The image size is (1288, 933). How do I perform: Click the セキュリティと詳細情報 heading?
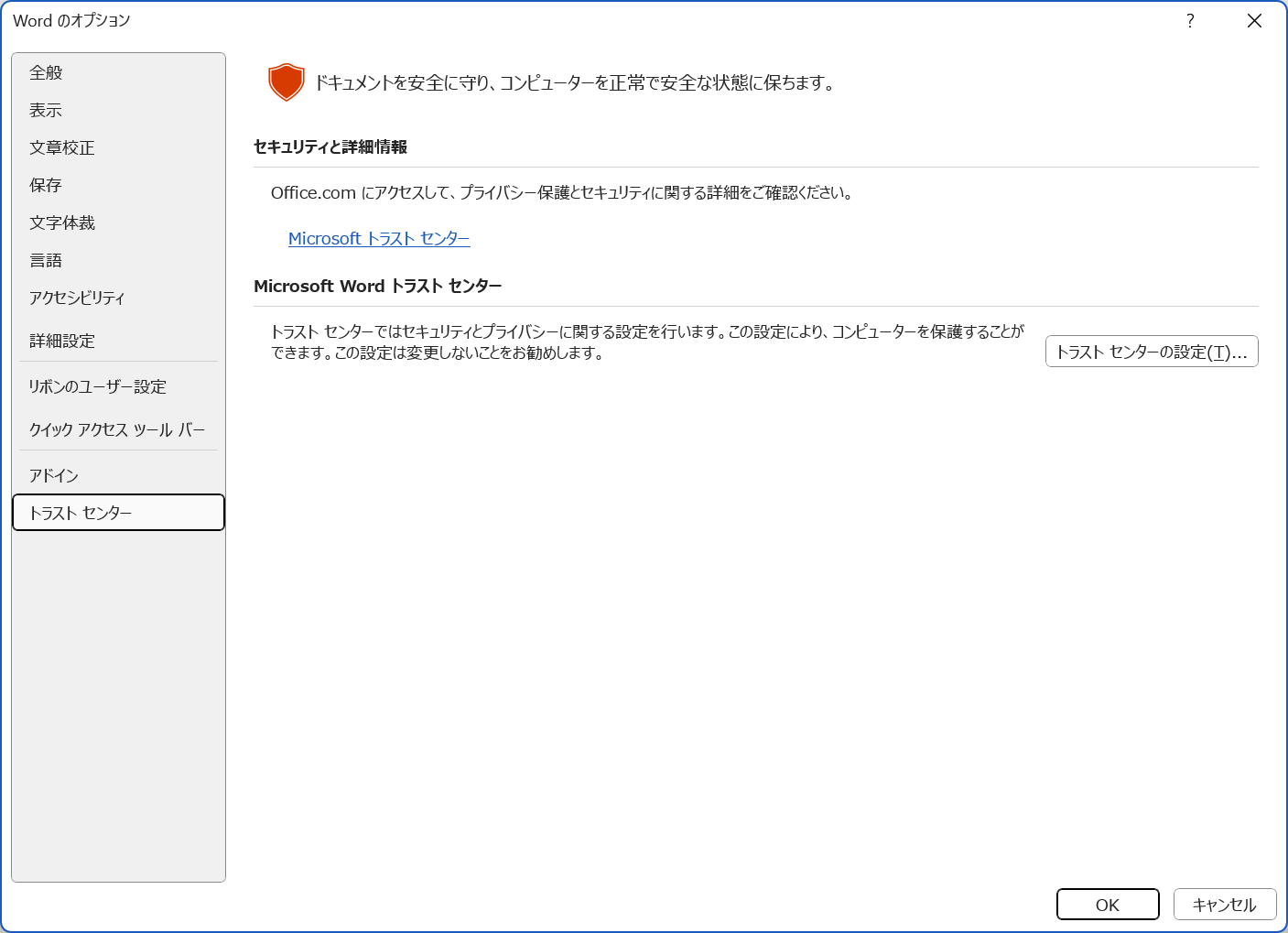tap(331, 145)
